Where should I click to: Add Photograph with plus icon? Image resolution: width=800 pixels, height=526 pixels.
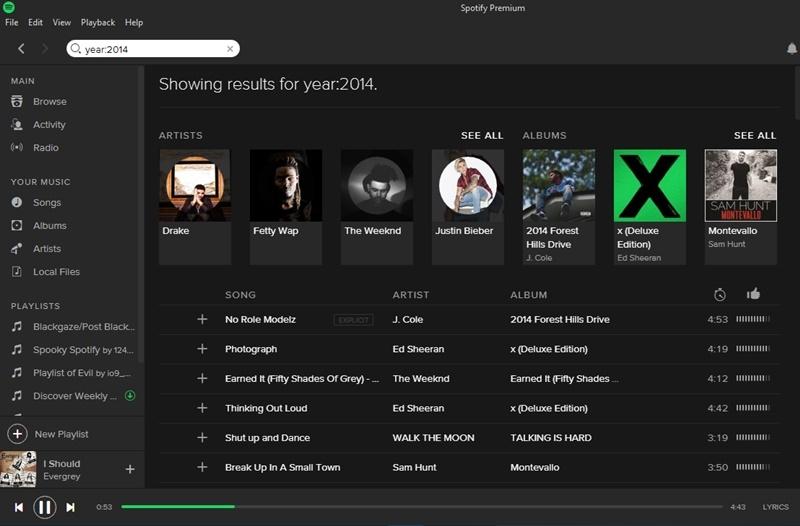pyautogui.click(x=202, y=349)
